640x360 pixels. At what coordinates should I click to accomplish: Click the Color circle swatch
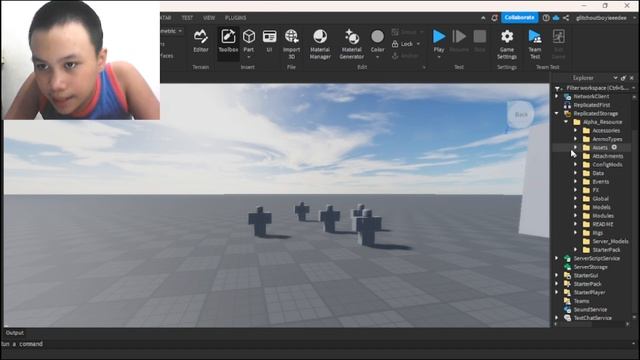378,37
